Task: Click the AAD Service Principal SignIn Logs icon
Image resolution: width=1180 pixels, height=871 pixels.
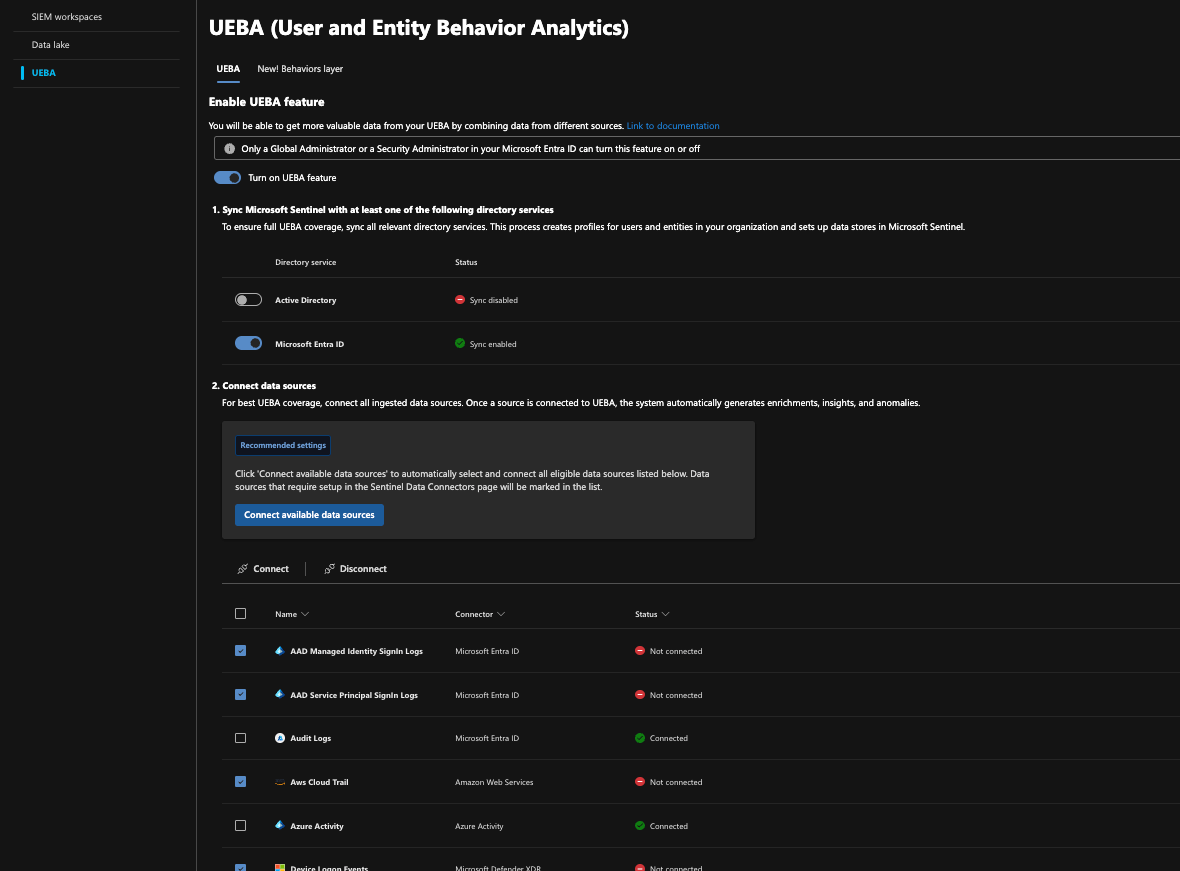Action: 280,695
